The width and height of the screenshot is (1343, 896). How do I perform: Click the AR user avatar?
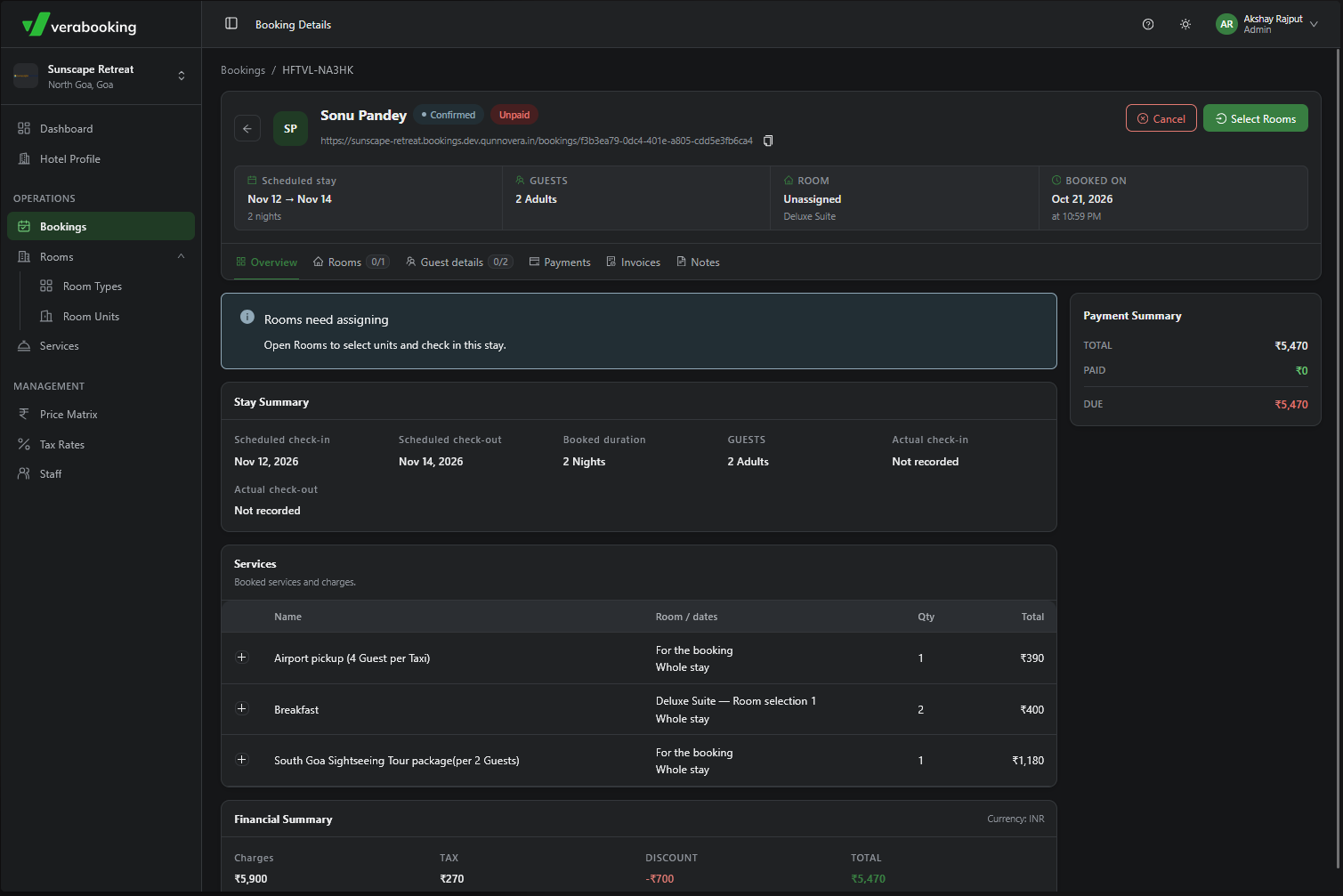coord(1226,24)
